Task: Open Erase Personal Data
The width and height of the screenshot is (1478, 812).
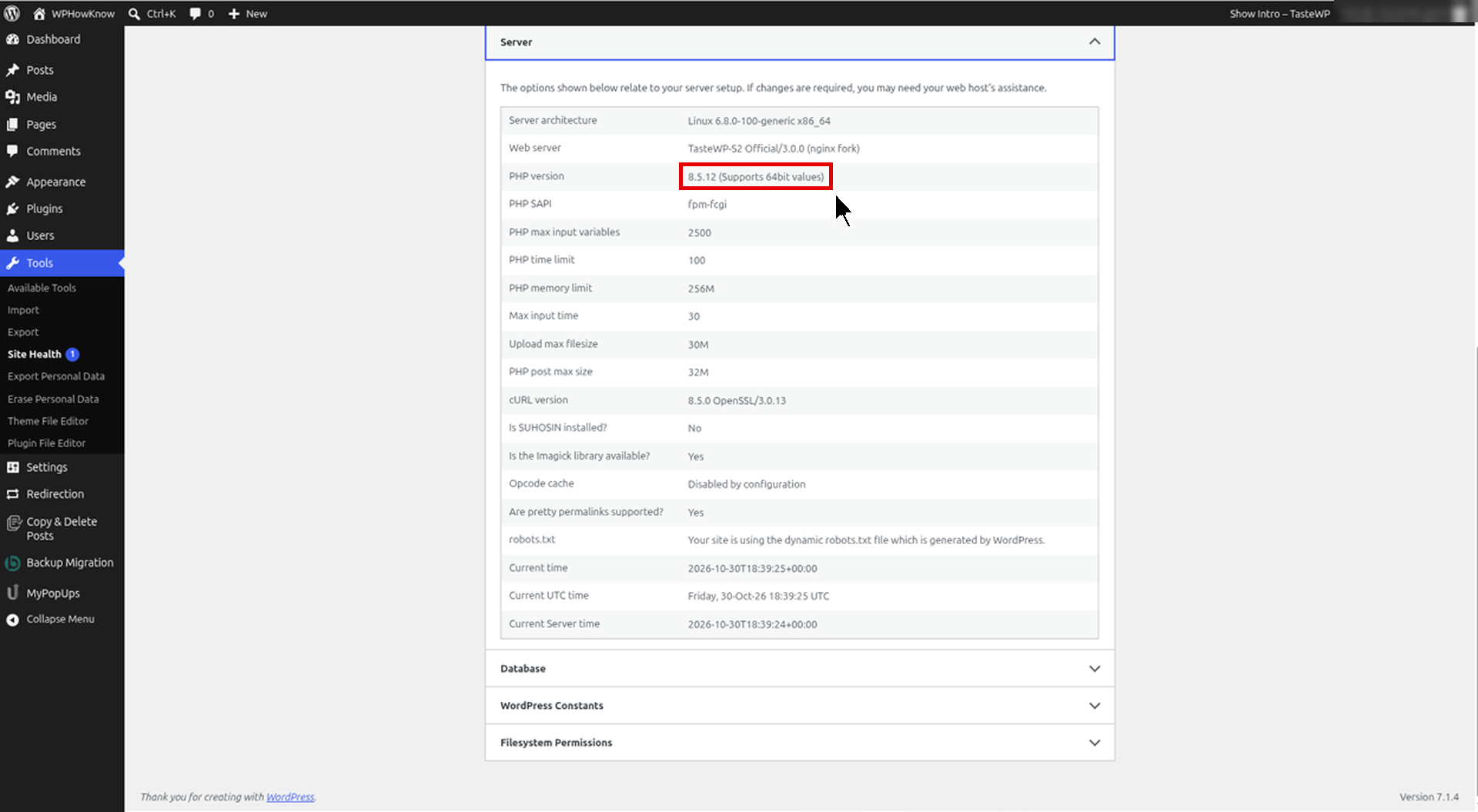Action: click(x=53, y=399)
